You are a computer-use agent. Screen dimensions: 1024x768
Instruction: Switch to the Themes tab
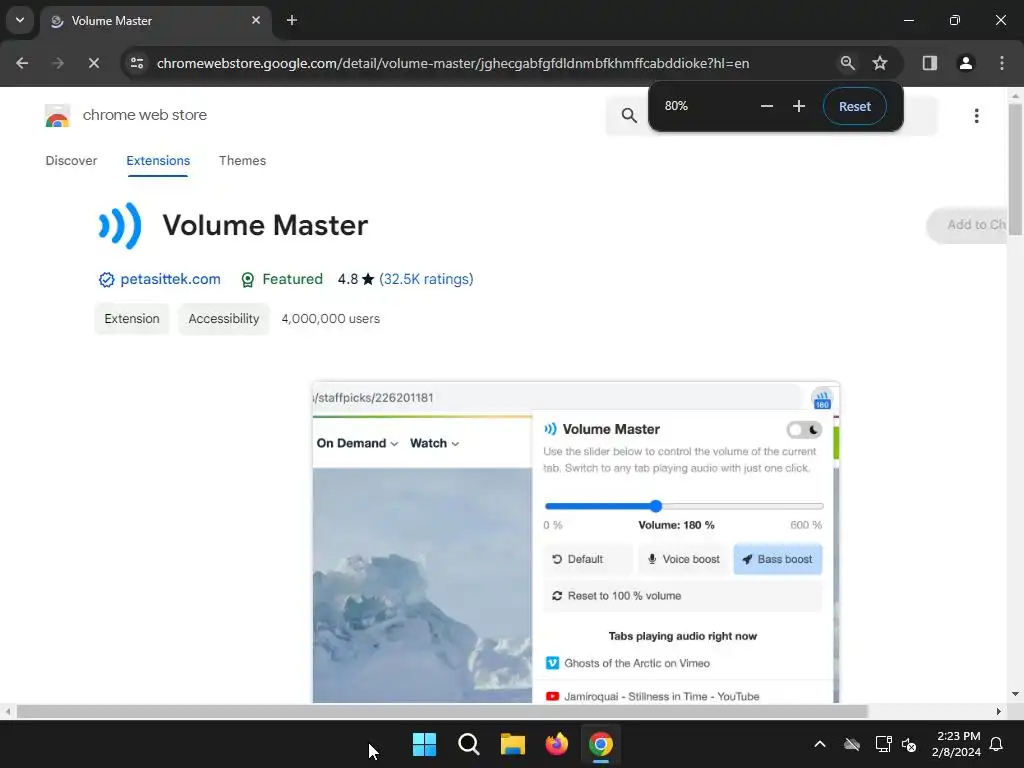pyautogui.click(x=242, y=161)
